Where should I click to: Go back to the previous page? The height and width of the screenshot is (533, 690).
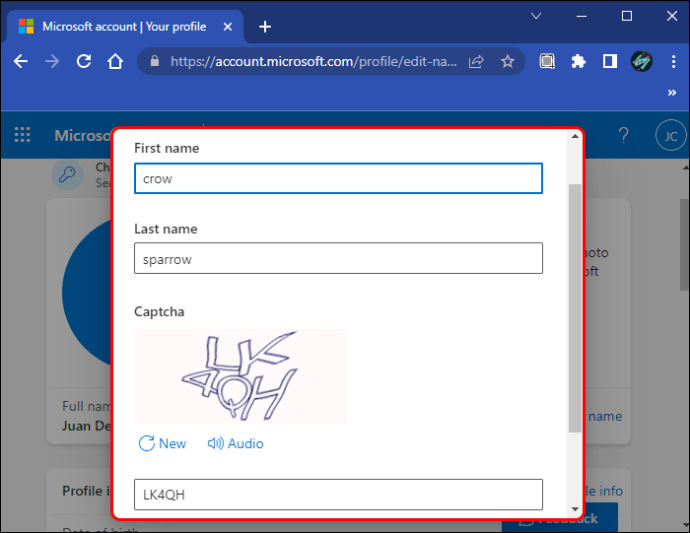pos(21,61)
